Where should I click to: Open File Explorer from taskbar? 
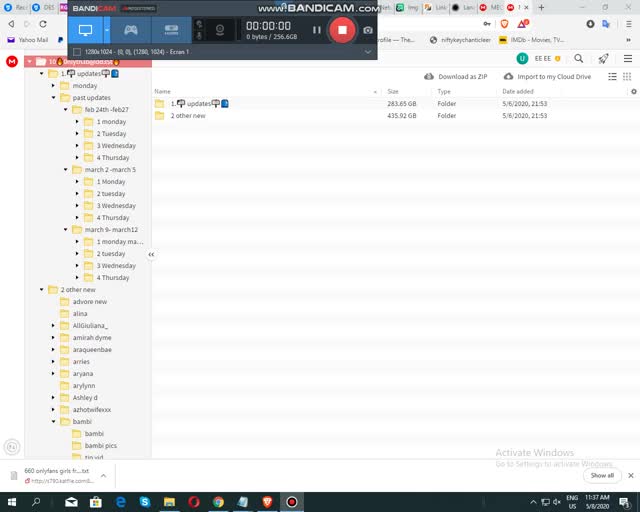(169, 502)
